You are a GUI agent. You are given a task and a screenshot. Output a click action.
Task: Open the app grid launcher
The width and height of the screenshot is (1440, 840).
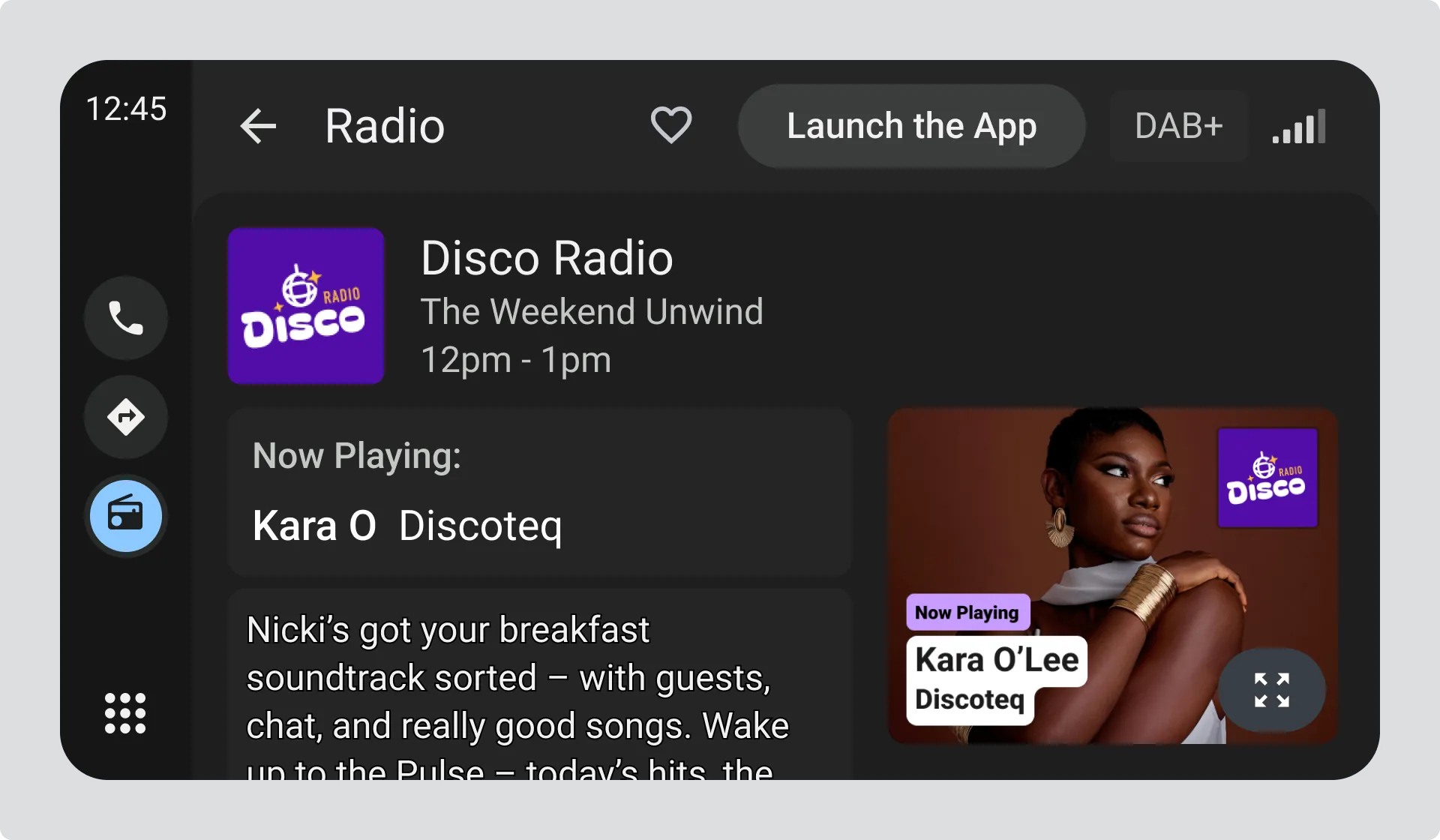(x=125, y=712)
